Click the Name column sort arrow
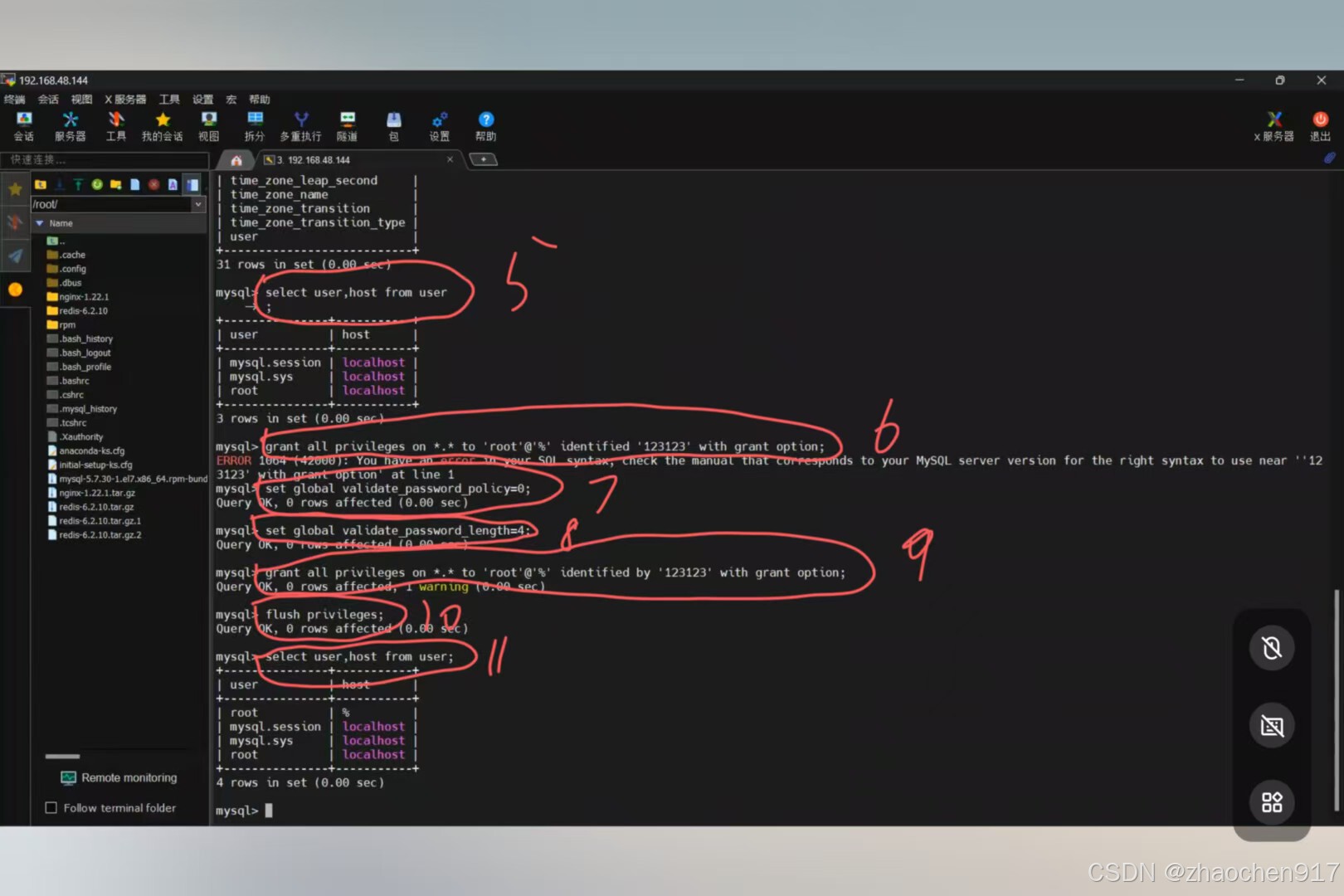The height and width of the screenshot is (896, 1344). (x=39, y=222)
